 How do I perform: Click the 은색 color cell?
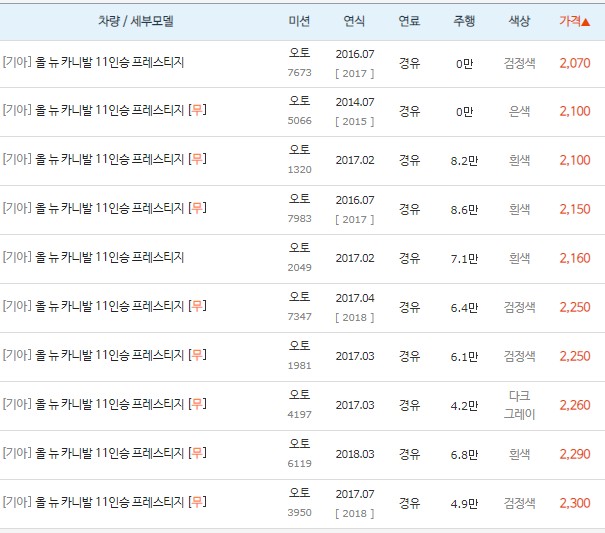[x=519, y=111]
